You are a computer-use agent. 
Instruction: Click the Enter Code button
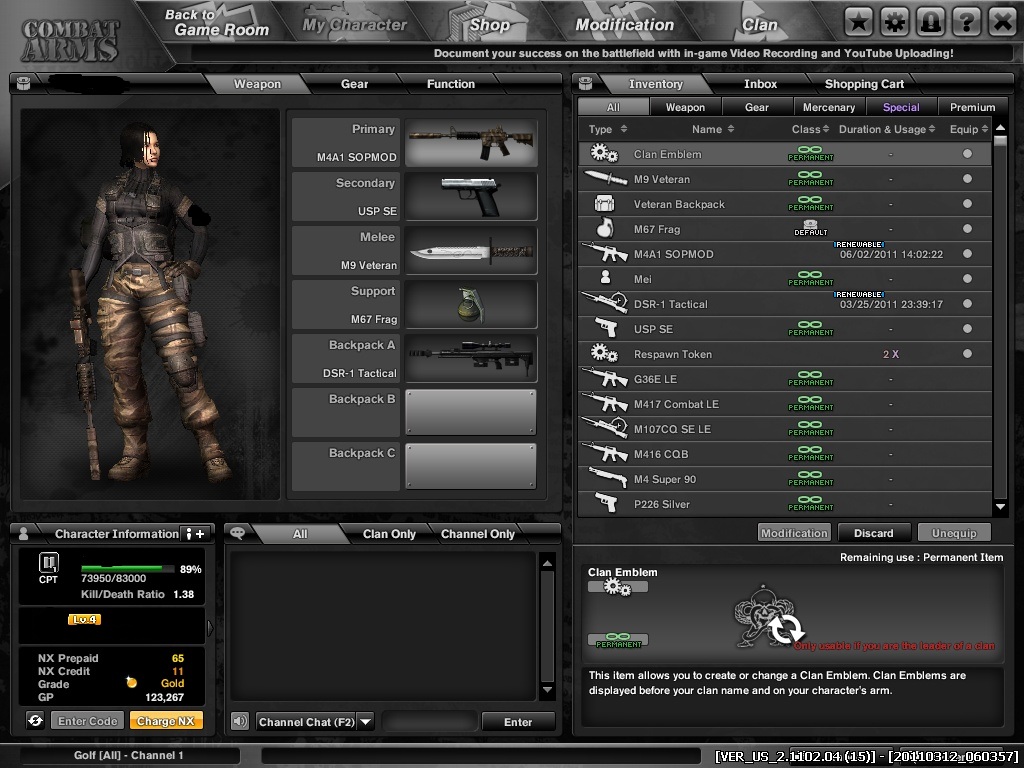(x=87, y=721)
